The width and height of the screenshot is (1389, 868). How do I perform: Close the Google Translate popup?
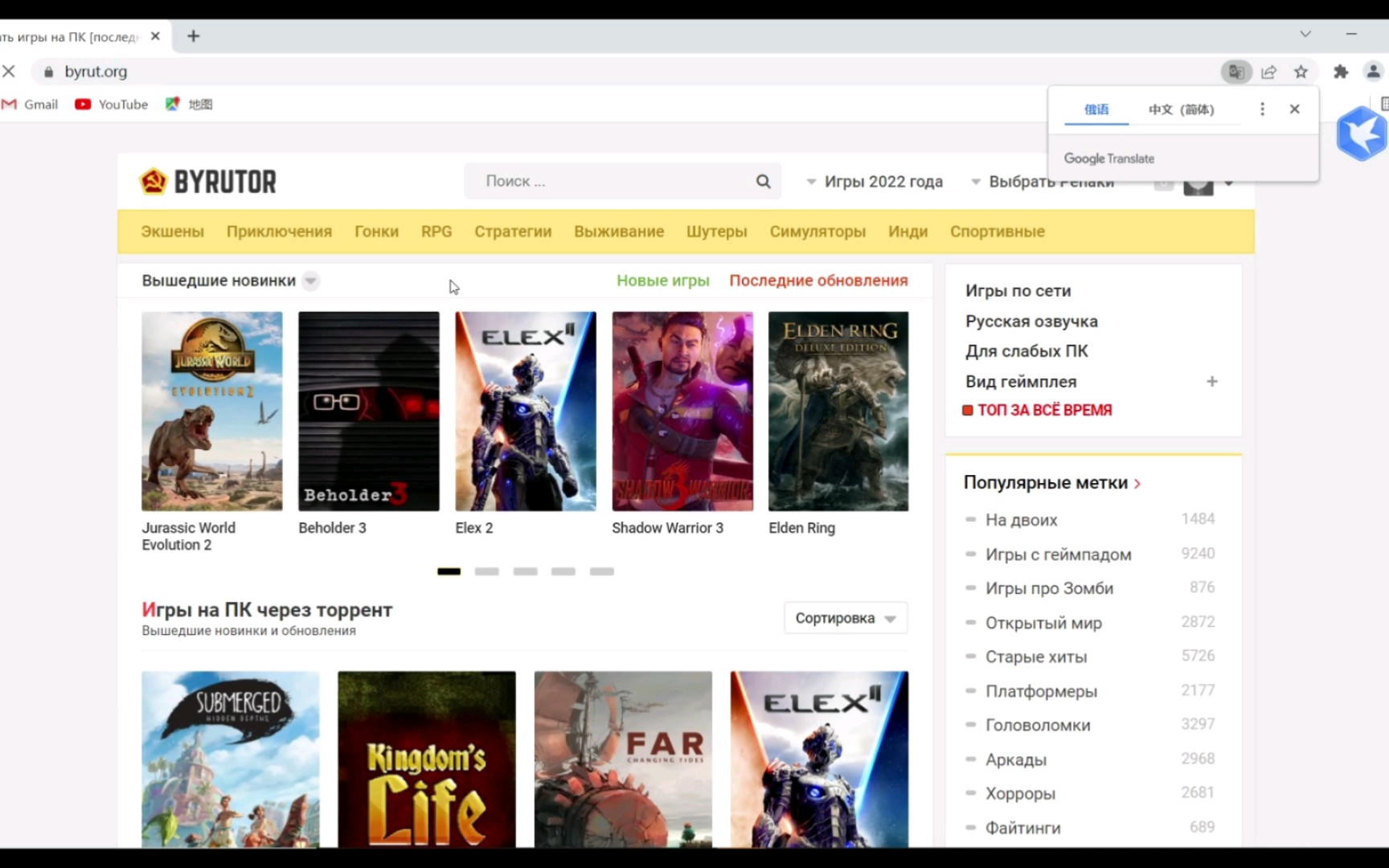click(1294, 108)
